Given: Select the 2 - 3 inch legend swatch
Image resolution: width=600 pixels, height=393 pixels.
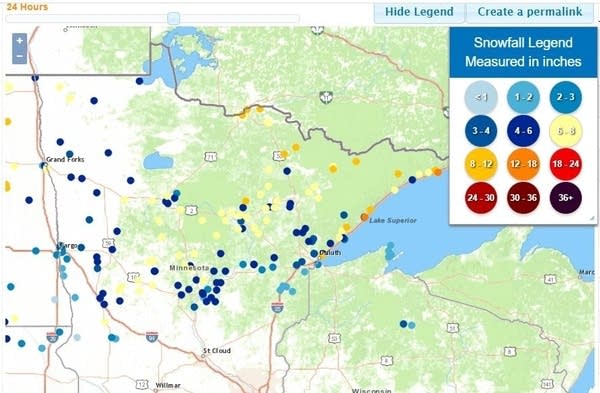Looking at the screenshot, I should pyautogui.click(x=566, y=97).
